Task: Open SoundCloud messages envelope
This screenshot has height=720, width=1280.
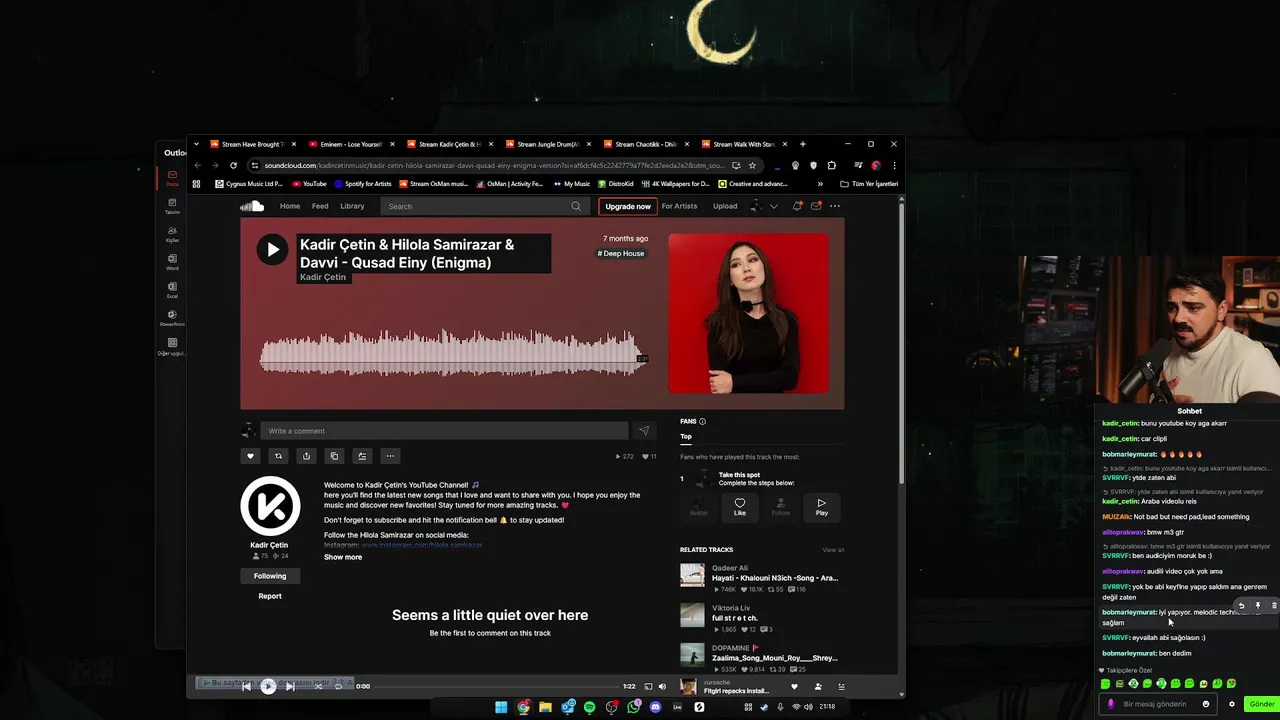Action: point(816,206)
